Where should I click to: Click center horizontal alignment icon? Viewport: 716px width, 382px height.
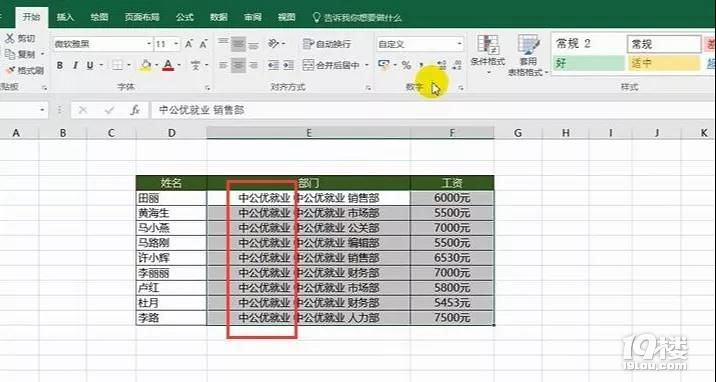click(x=238, y=65)
